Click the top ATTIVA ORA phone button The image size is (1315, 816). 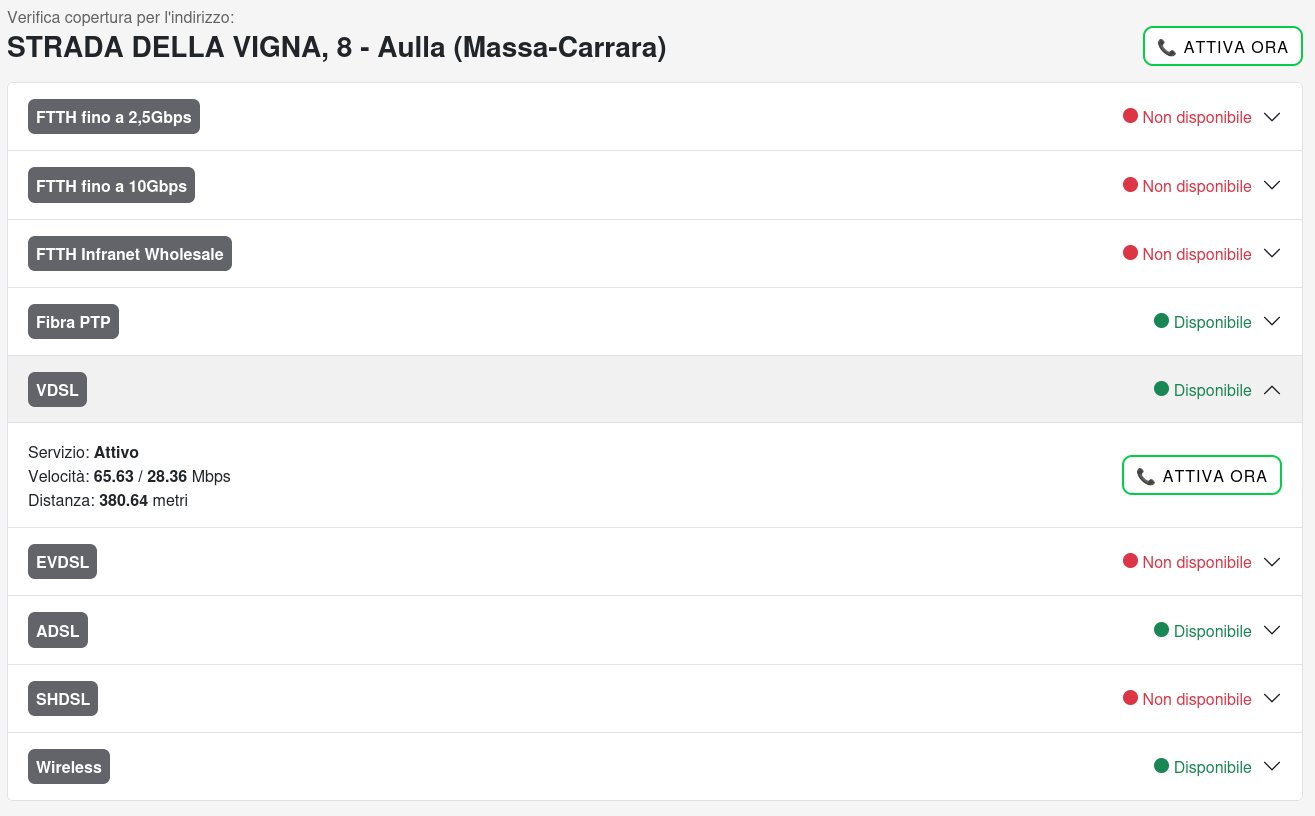click(1222, 47)
